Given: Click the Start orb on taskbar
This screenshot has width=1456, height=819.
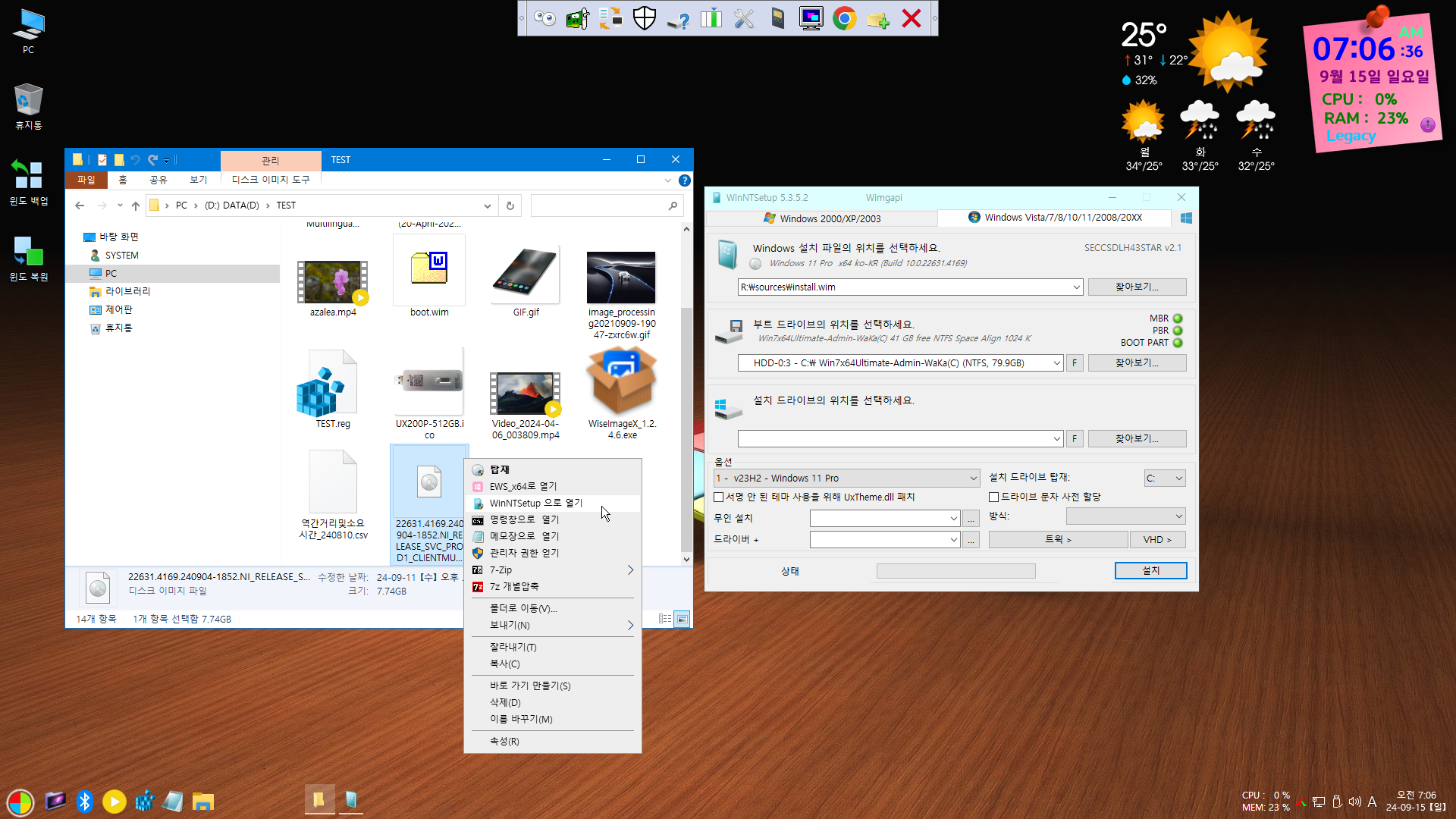Looking at the screenshot, I should coord(20,802).
